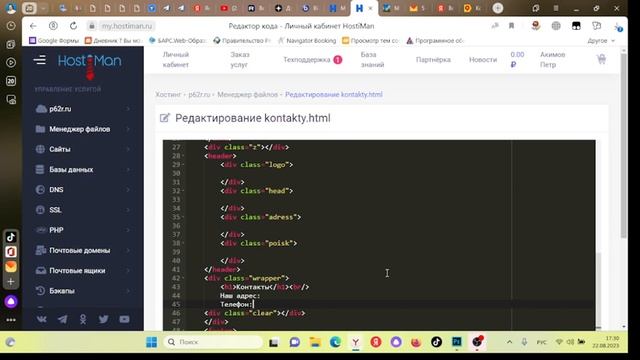Viewport: 640px width, 360px height.
Task: Open Почтовые ящики in sidebar
Action: coord(77,271)
